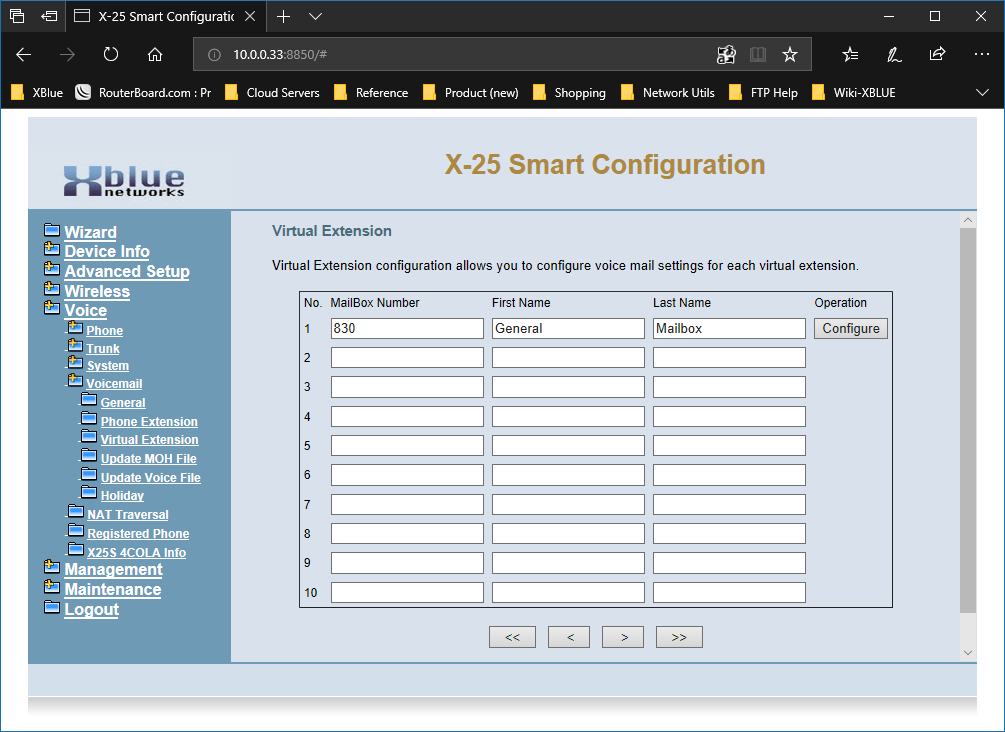Add this page to favorites via star icon
Image resolution: width=1005 pixels, height=732 pixels.
(x=789, y=55)
